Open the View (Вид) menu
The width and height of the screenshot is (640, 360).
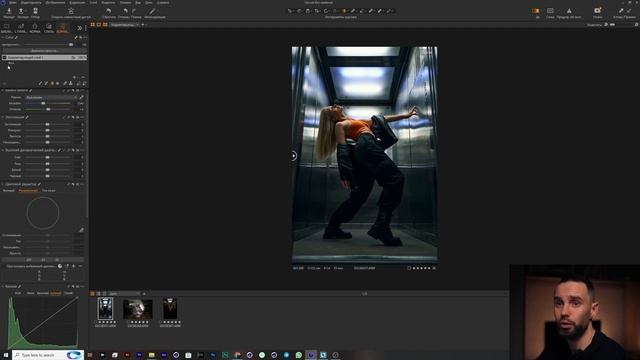[x=138, y=2]
